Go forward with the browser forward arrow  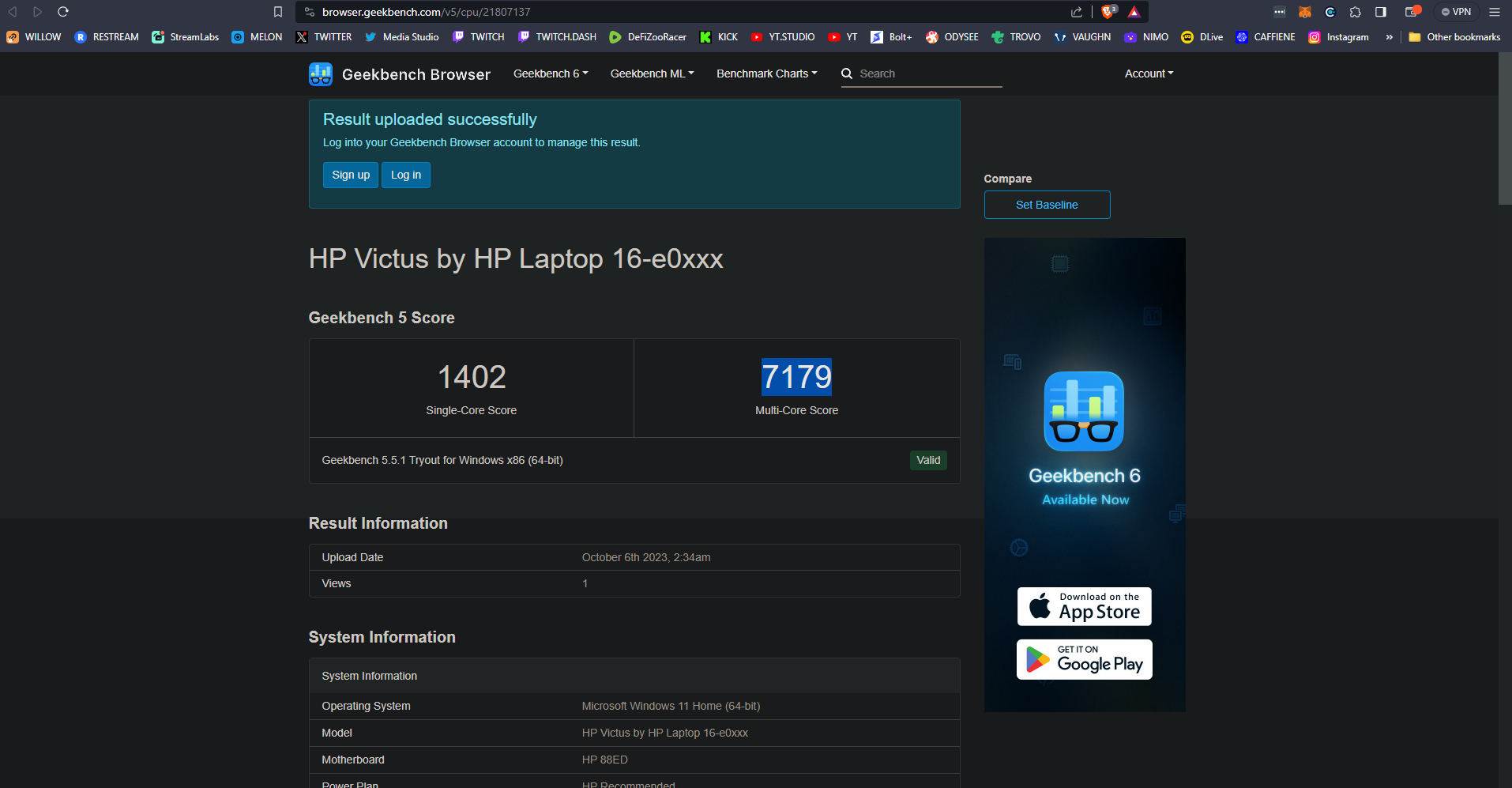click(37, 12)
